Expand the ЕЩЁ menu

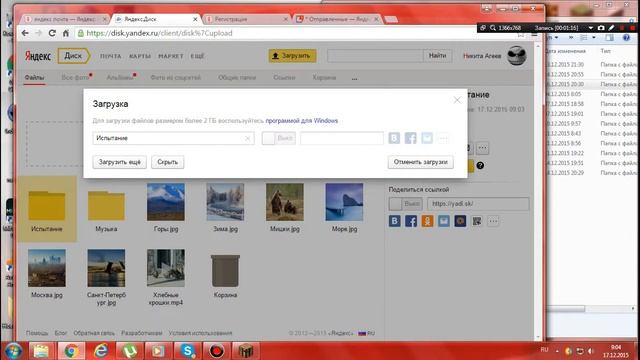coord(197,56)
